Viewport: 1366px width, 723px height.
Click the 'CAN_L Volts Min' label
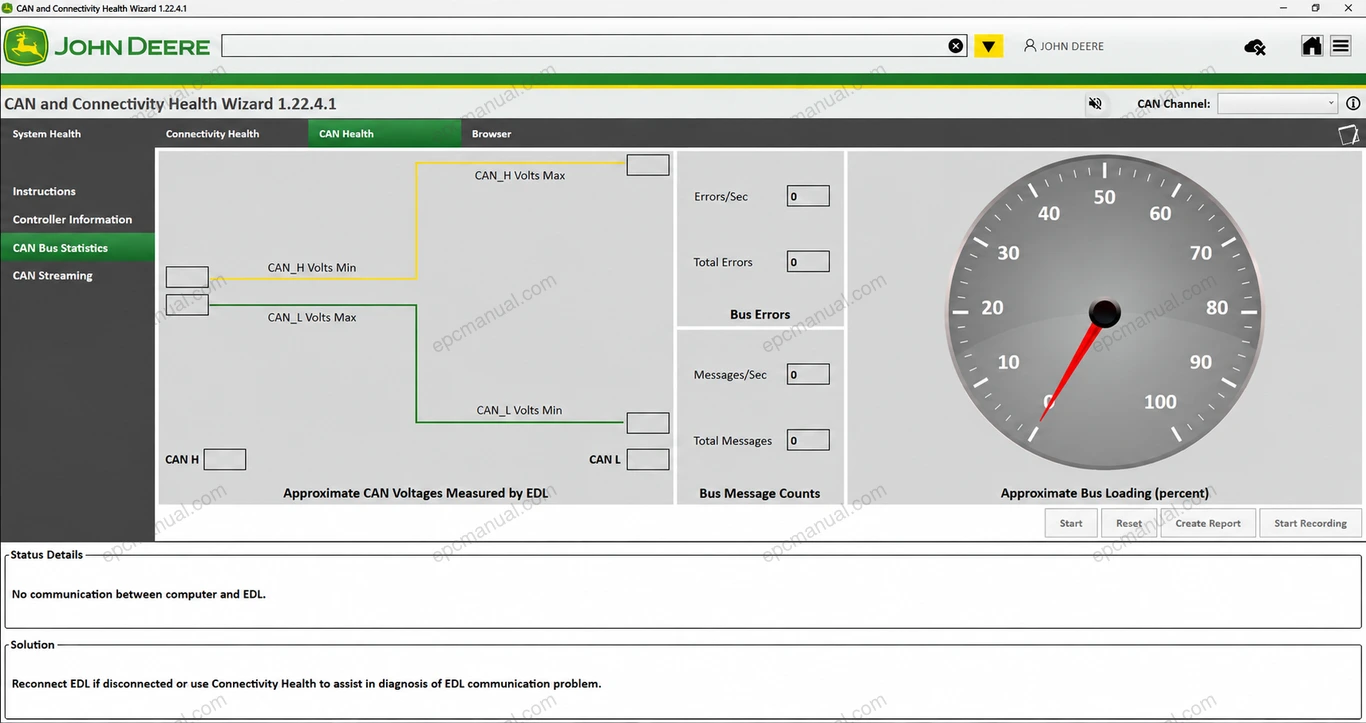tap(519, 410)
